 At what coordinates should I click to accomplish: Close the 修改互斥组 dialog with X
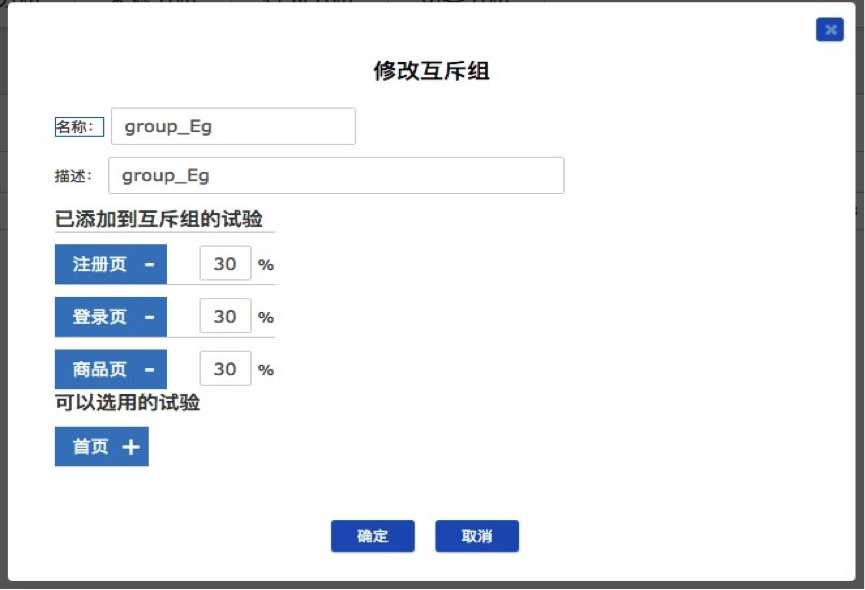(830, 30)
